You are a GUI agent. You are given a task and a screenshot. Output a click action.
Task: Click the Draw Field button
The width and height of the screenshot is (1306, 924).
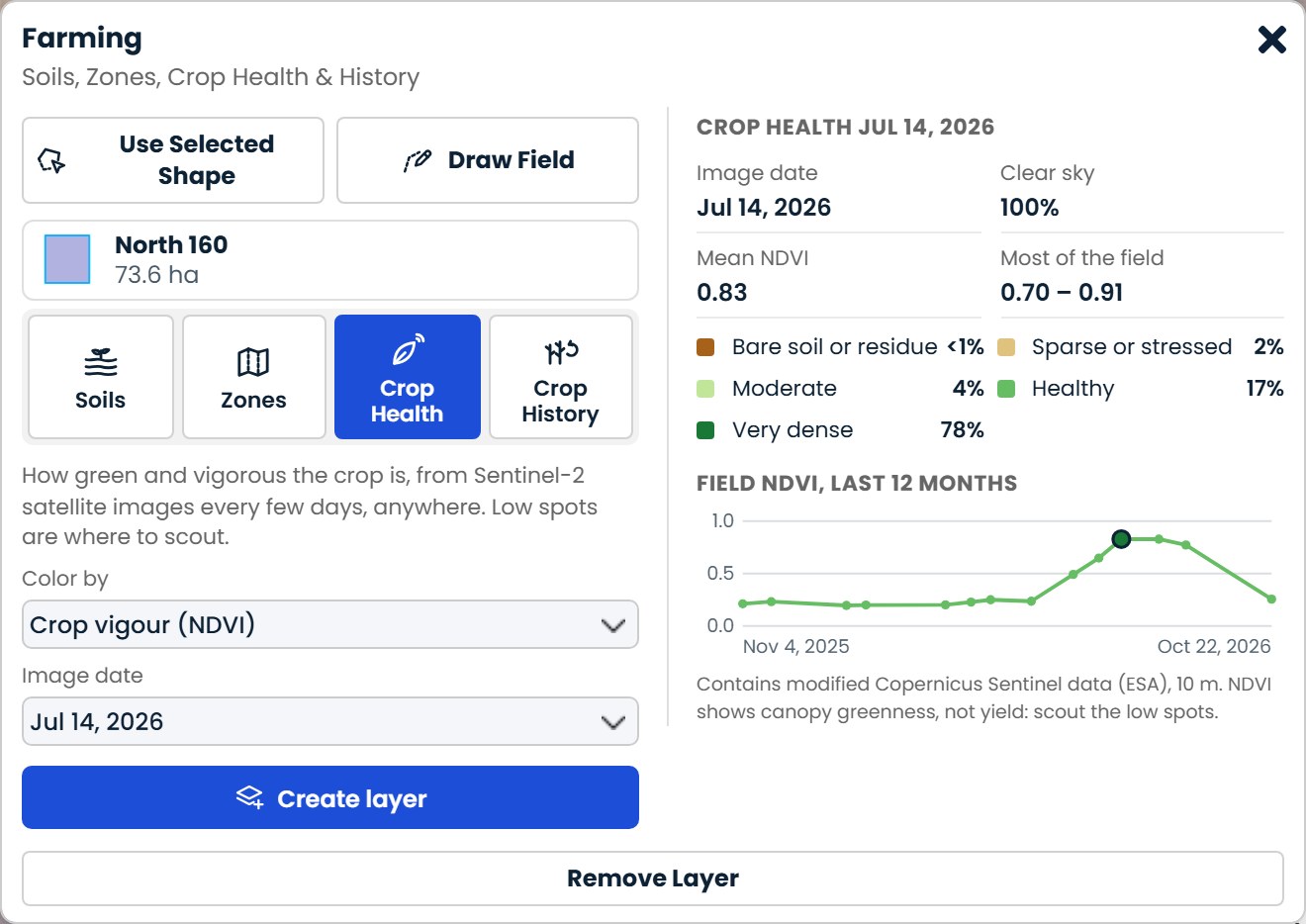tap(488, 160)
